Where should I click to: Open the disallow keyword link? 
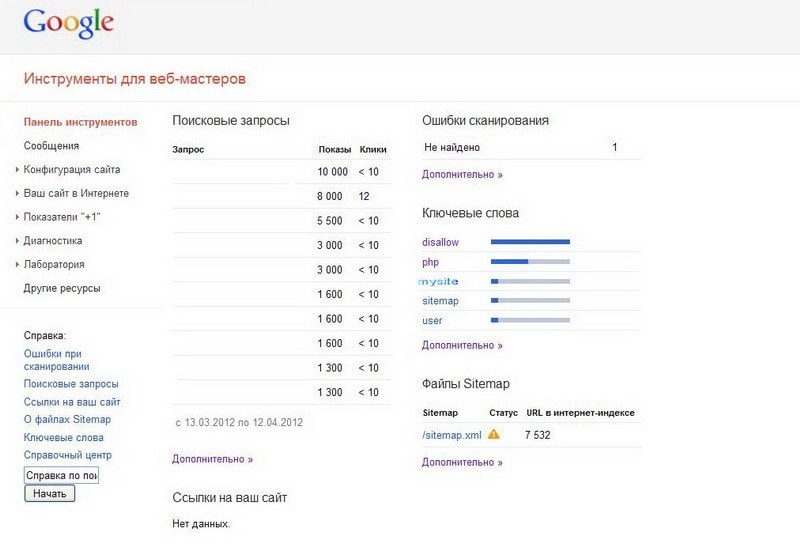pyautogui.click(x=440, y=242)
